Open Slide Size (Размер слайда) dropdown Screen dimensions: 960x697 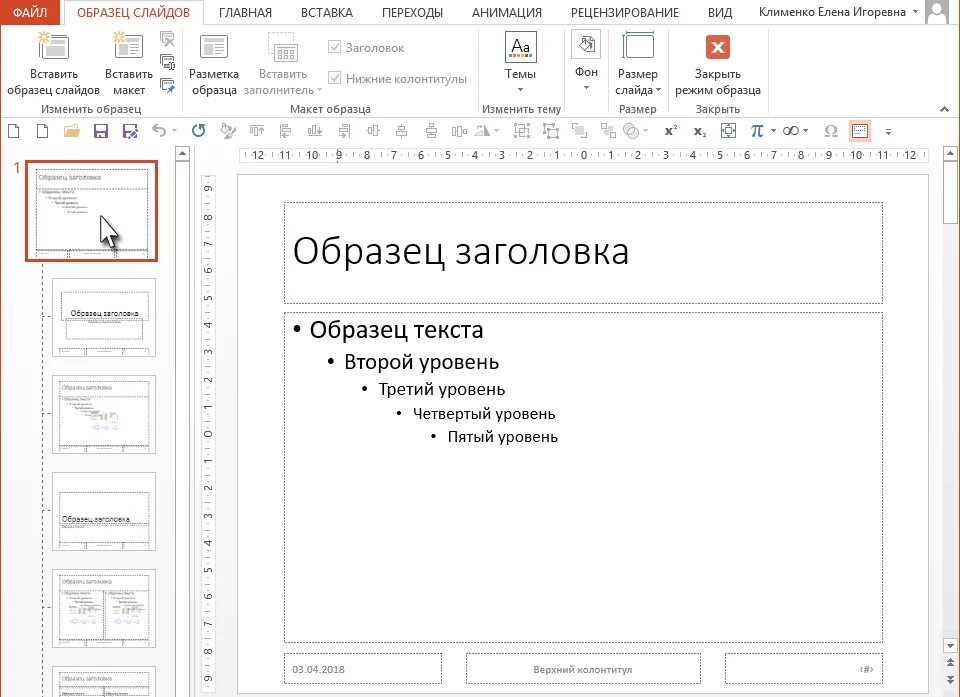pyautogui.click(x=638, y=64)
